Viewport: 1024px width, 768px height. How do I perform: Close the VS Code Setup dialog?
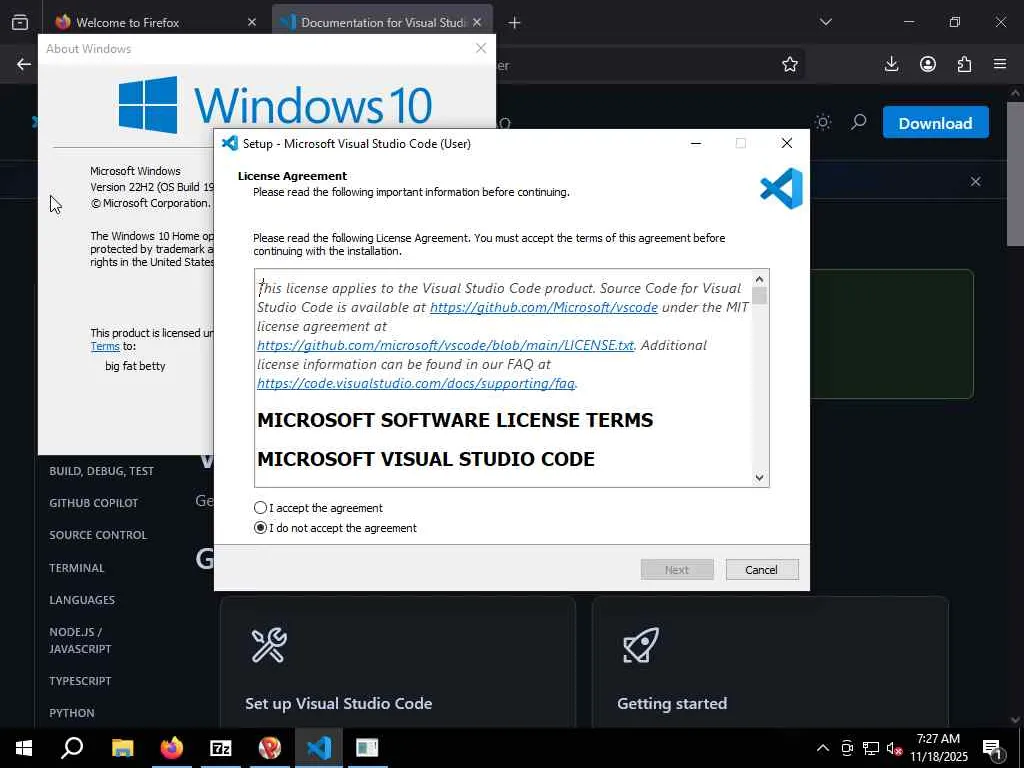point(787,144)
